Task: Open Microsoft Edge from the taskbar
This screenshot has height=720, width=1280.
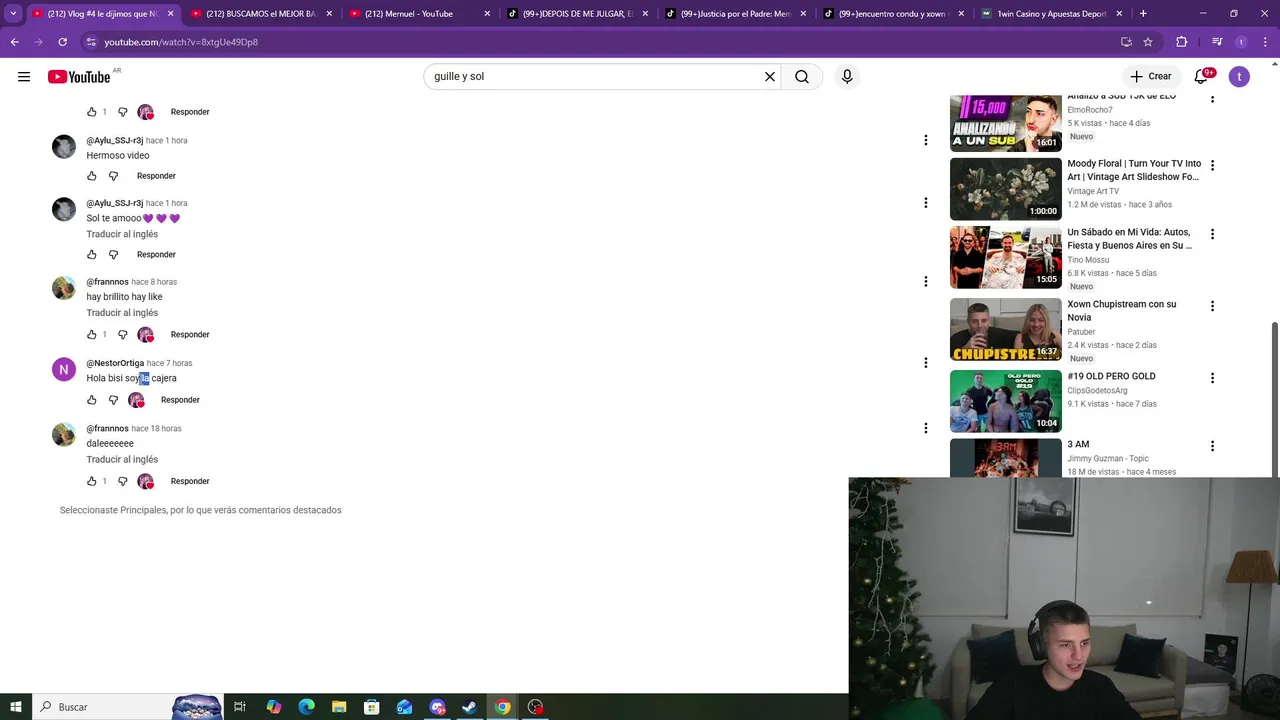Action: coord(307,707)
